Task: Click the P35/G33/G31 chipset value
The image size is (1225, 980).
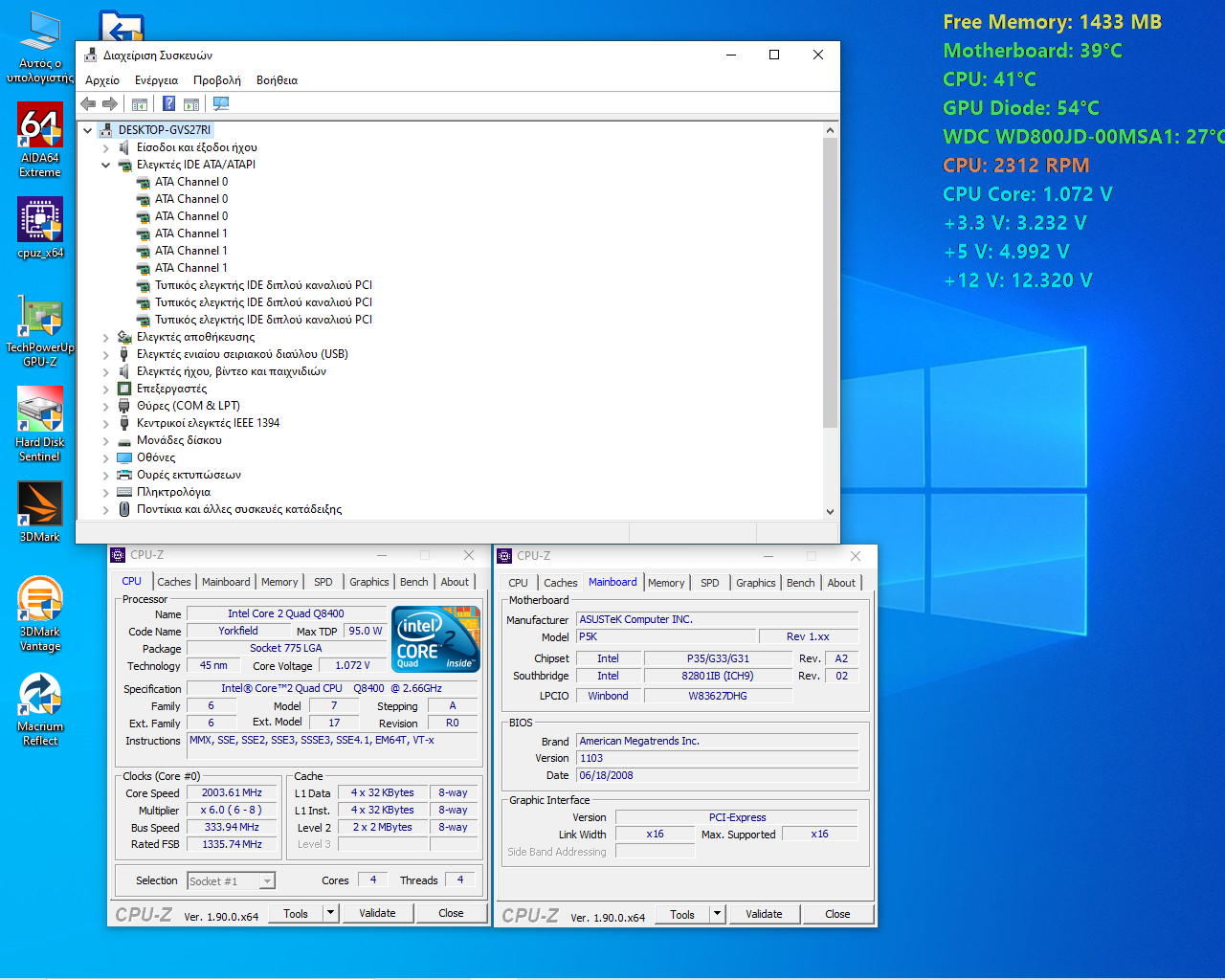Action: pos(718,658)
